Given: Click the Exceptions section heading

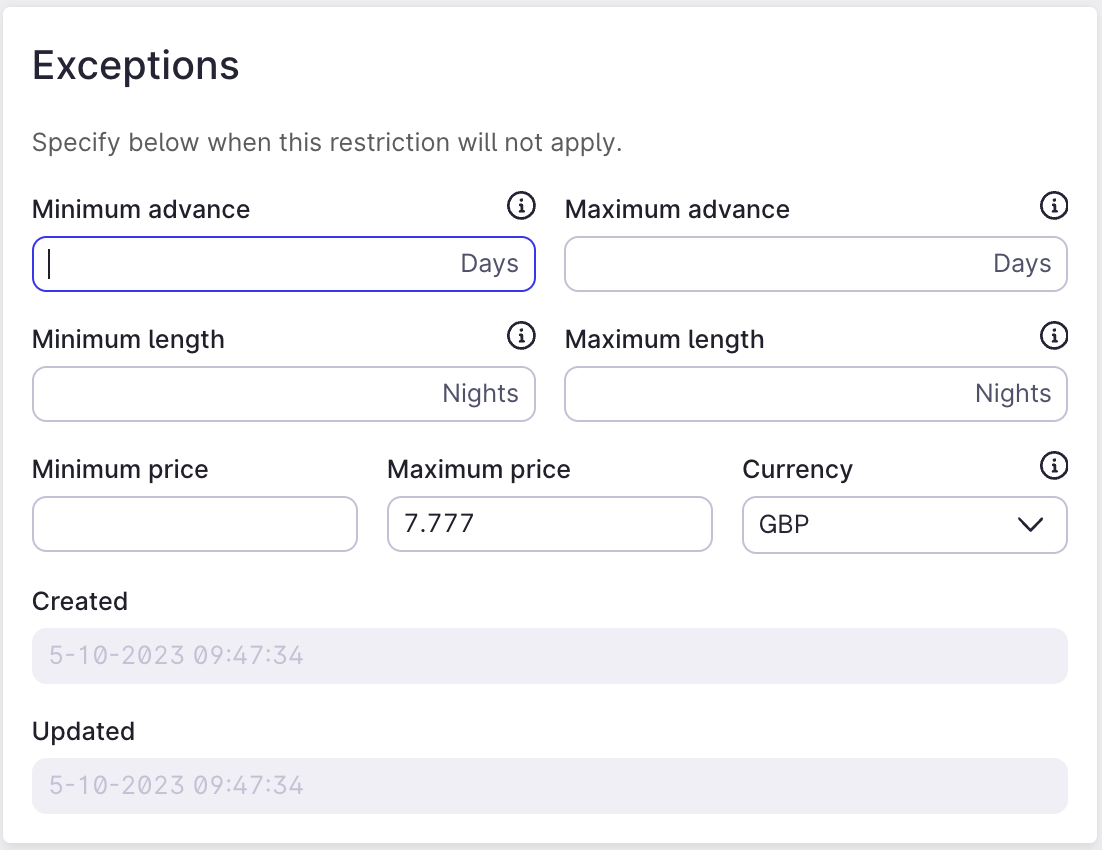Looking at the screenshot, I should tap(136, 66).
